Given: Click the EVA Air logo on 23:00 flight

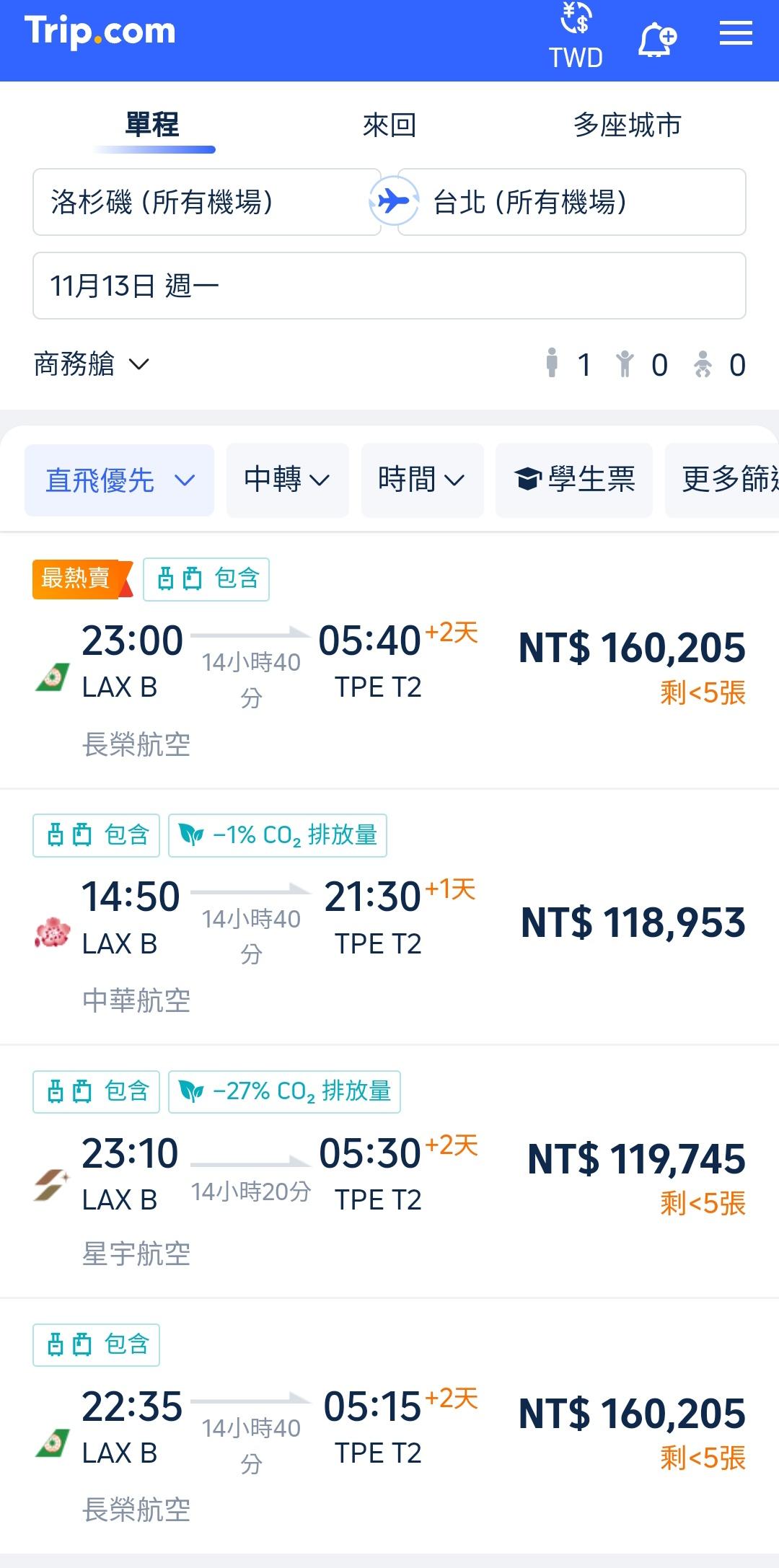Looking at the screenshot, I should (x=53, y=677).
